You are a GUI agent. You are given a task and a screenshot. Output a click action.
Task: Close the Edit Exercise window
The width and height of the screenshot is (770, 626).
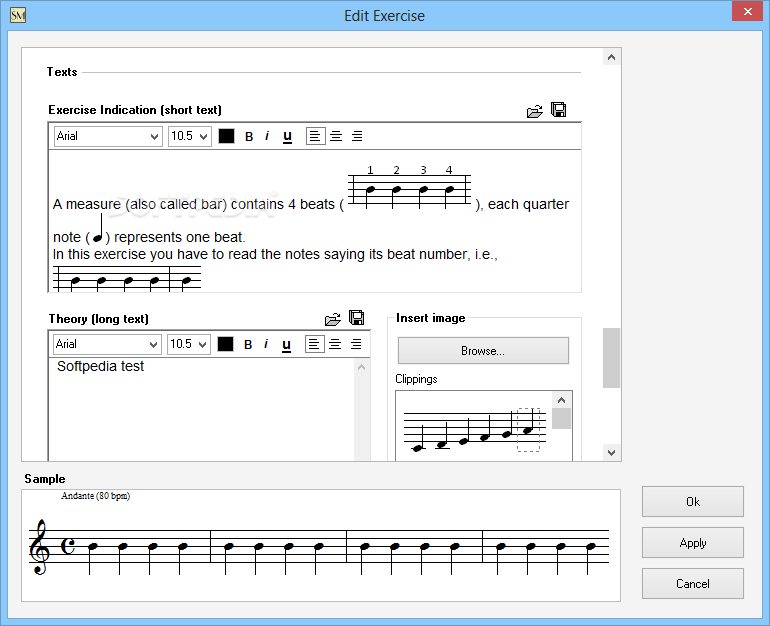point(747,11)
